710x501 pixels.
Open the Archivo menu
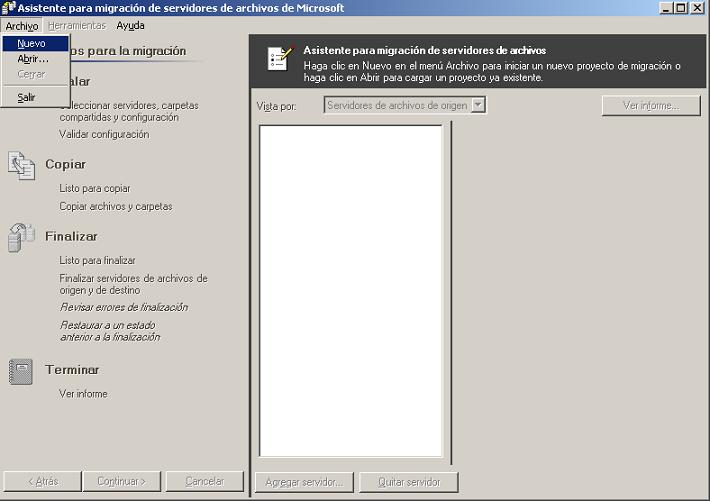coord(22,26)
